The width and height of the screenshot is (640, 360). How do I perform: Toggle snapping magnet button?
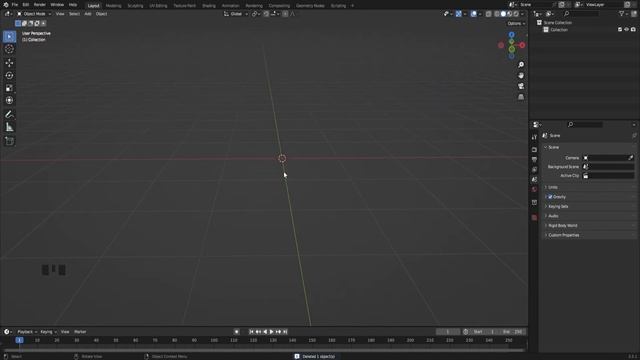pos(266,14)
